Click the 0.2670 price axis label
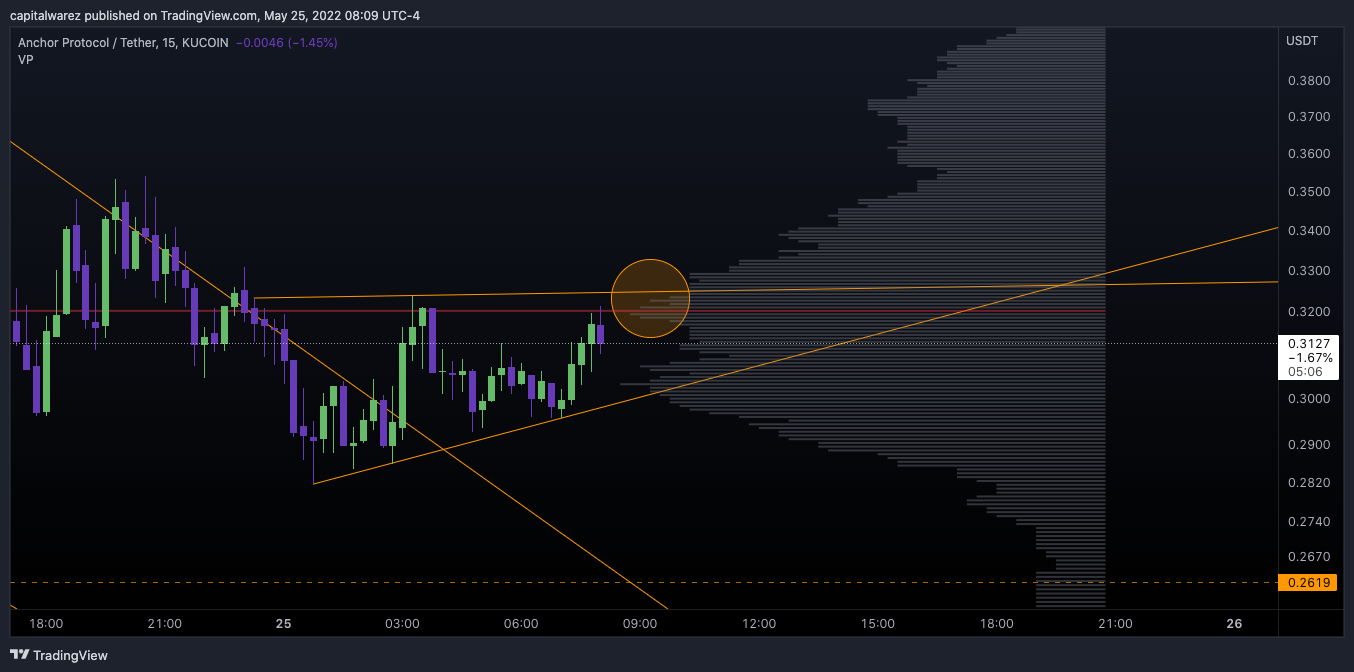1354x672 pixels. click(1308, 557)
